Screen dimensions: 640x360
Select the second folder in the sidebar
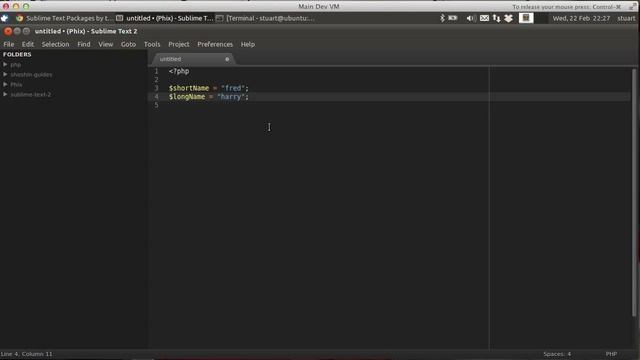[x=31, y=75]
